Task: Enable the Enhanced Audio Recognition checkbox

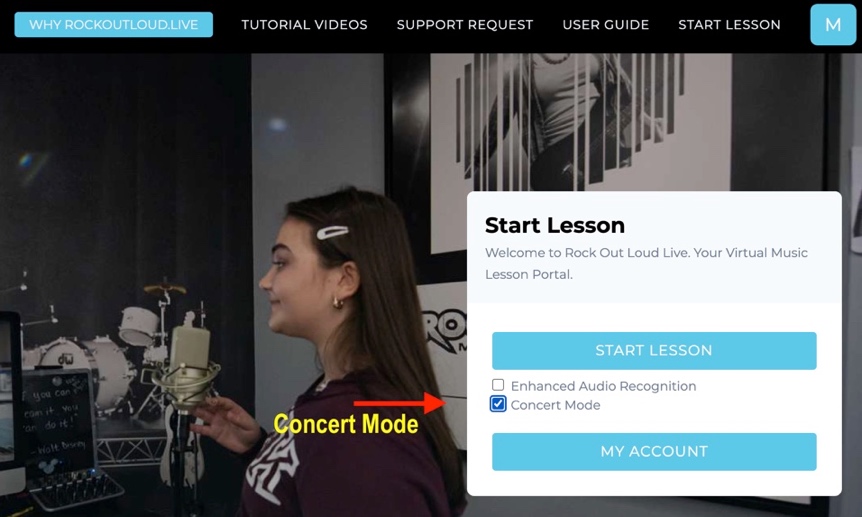Action: pos(498,385)
